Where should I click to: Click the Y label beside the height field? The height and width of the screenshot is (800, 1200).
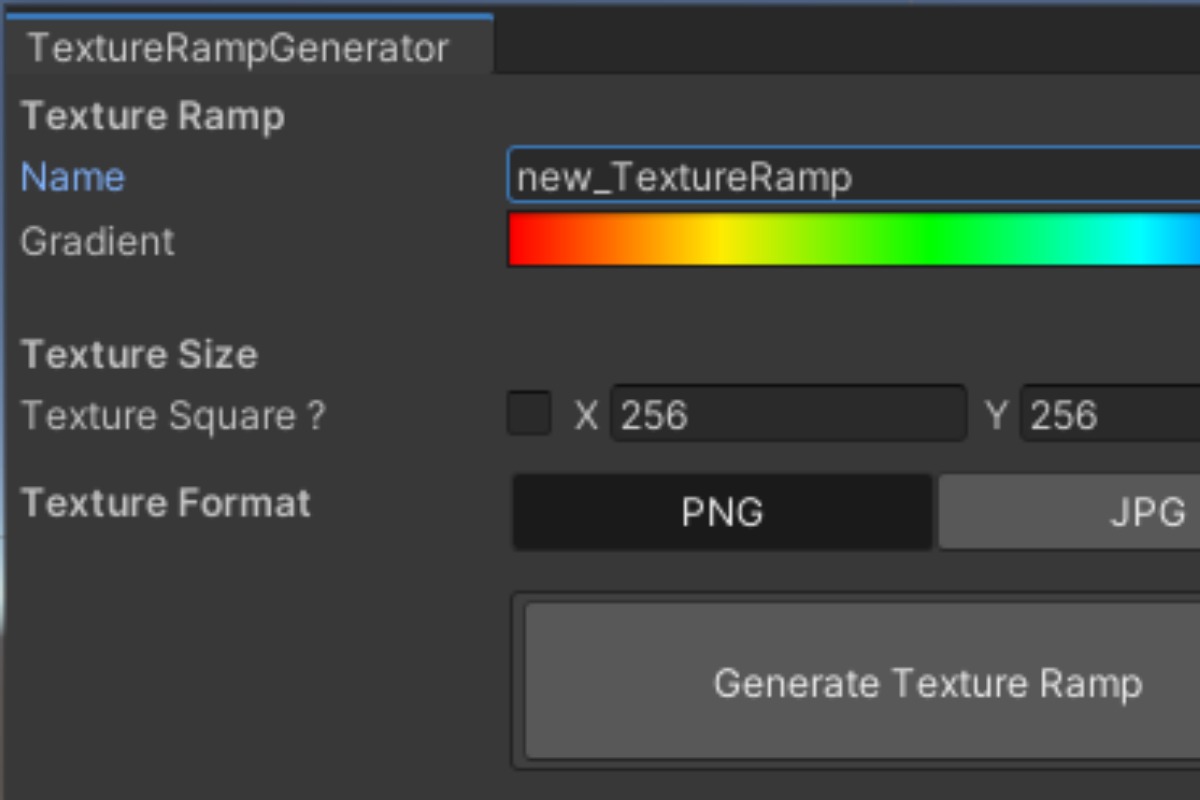point(995,415)
